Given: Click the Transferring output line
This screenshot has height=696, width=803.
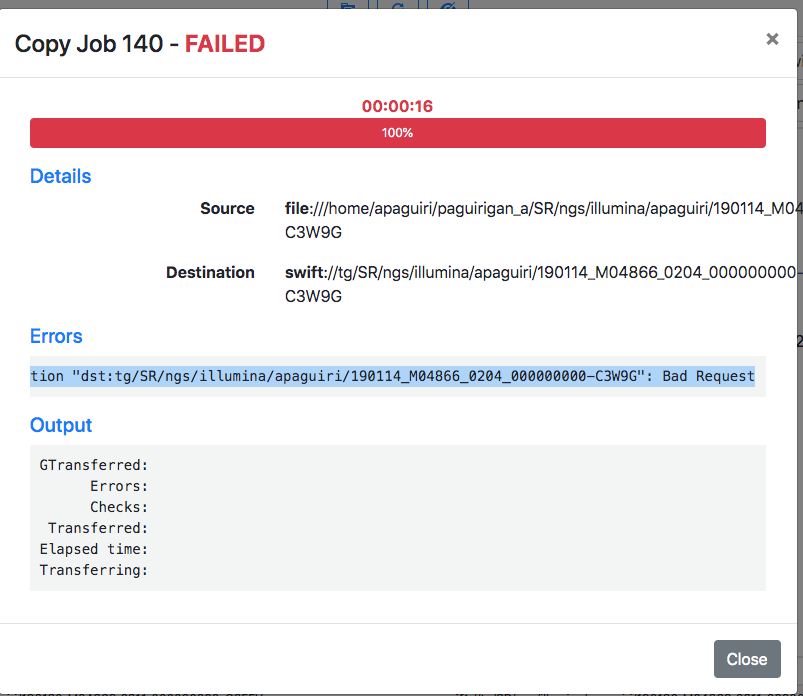Looking at the screenshot, I should [94, 570].
